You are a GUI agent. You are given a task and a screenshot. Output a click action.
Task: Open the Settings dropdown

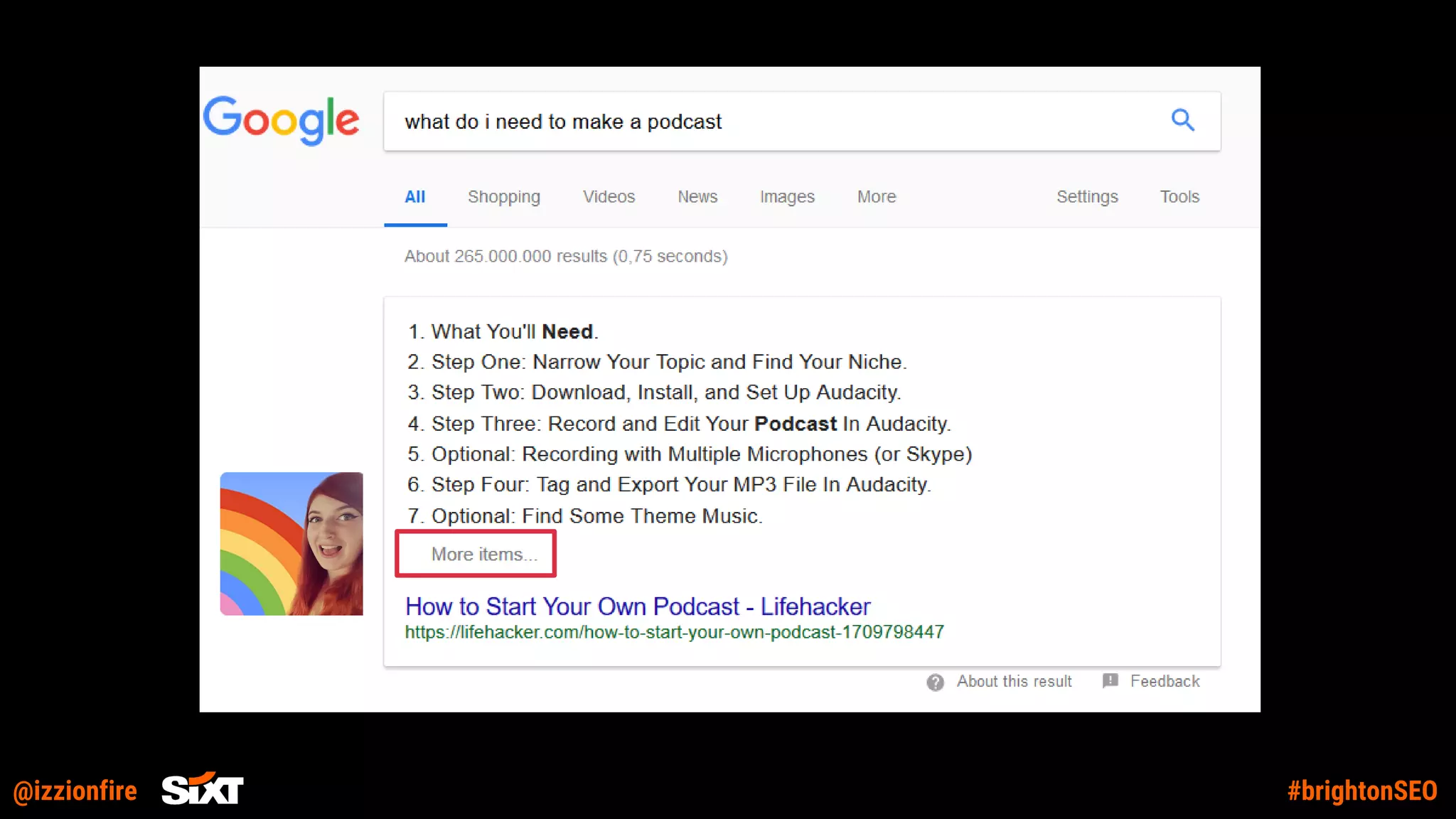[x=1086, y=197]
